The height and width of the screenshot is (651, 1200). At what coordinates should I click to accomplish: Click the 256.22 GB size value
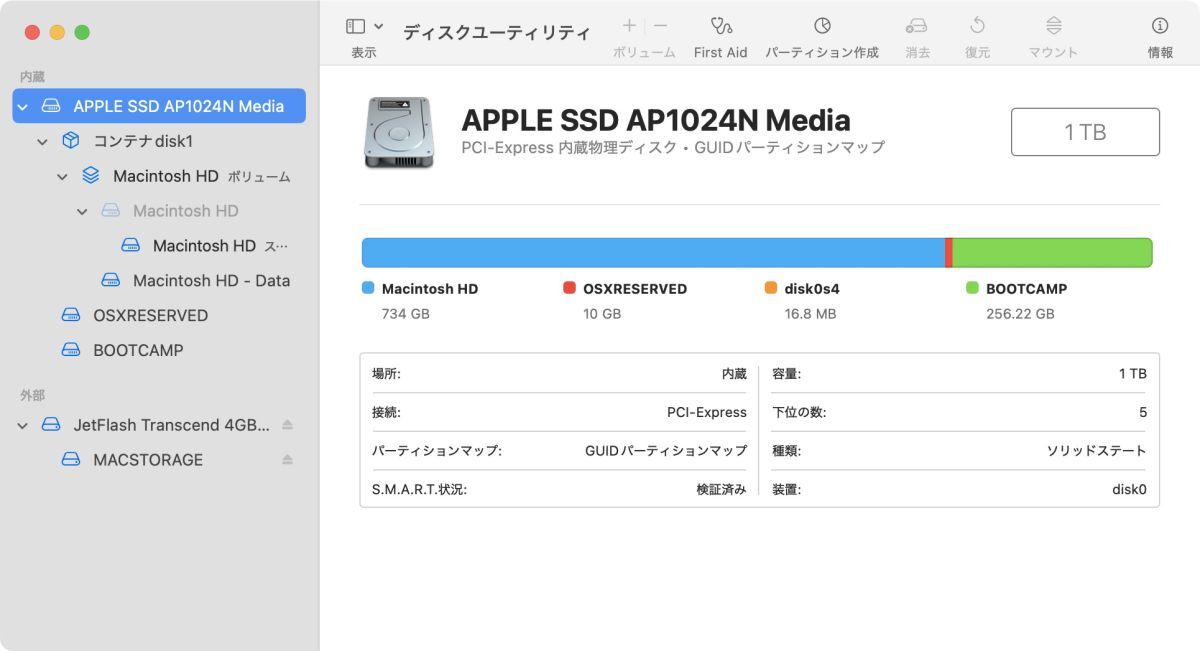pyautogui.click(x=1020, y=314)
